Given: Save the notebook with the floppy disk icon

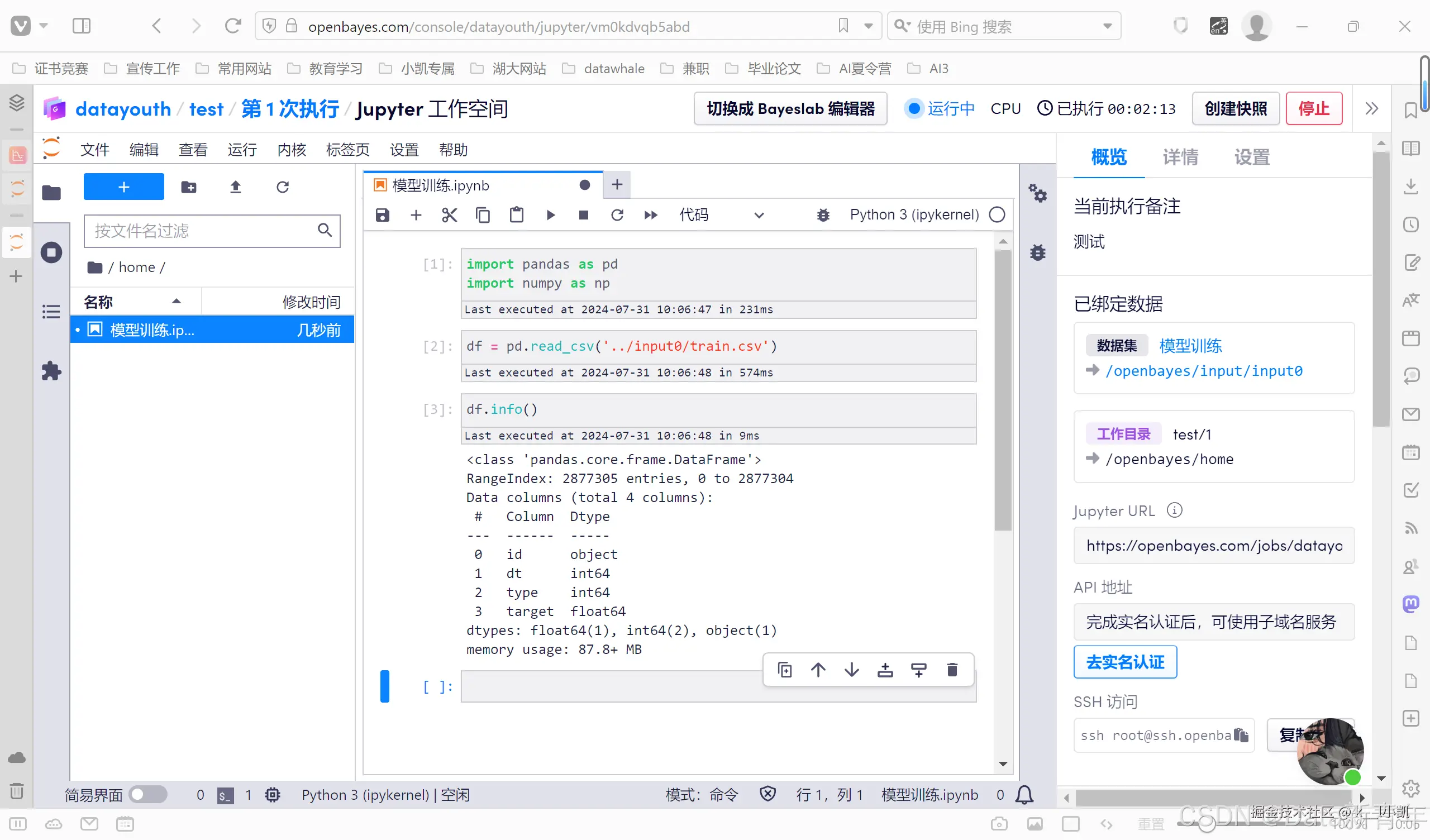Looking at the screenshot, I should pyautogui.click(x=383, y=215).
